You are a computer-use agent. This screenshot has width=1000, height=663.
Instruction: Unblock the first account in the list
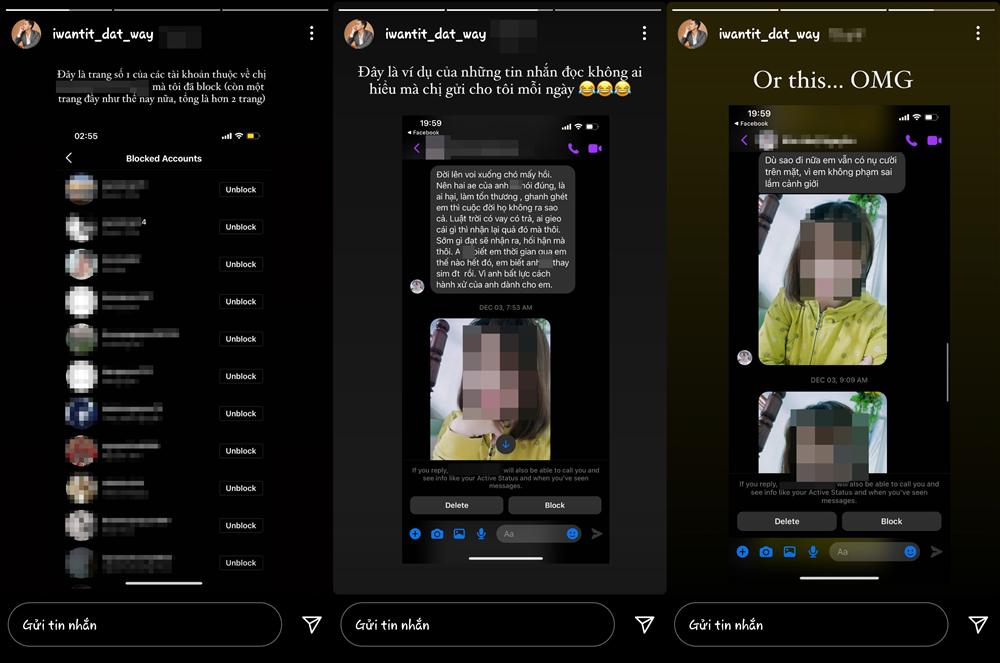(240, 190)
